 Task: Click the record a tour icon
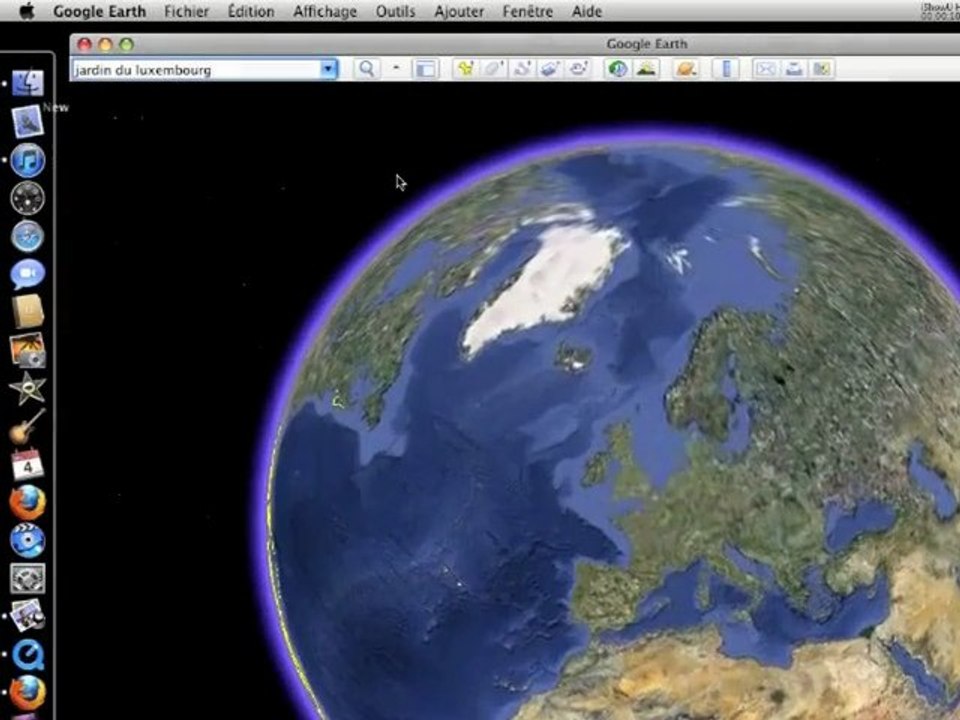(x=578, y=69)
